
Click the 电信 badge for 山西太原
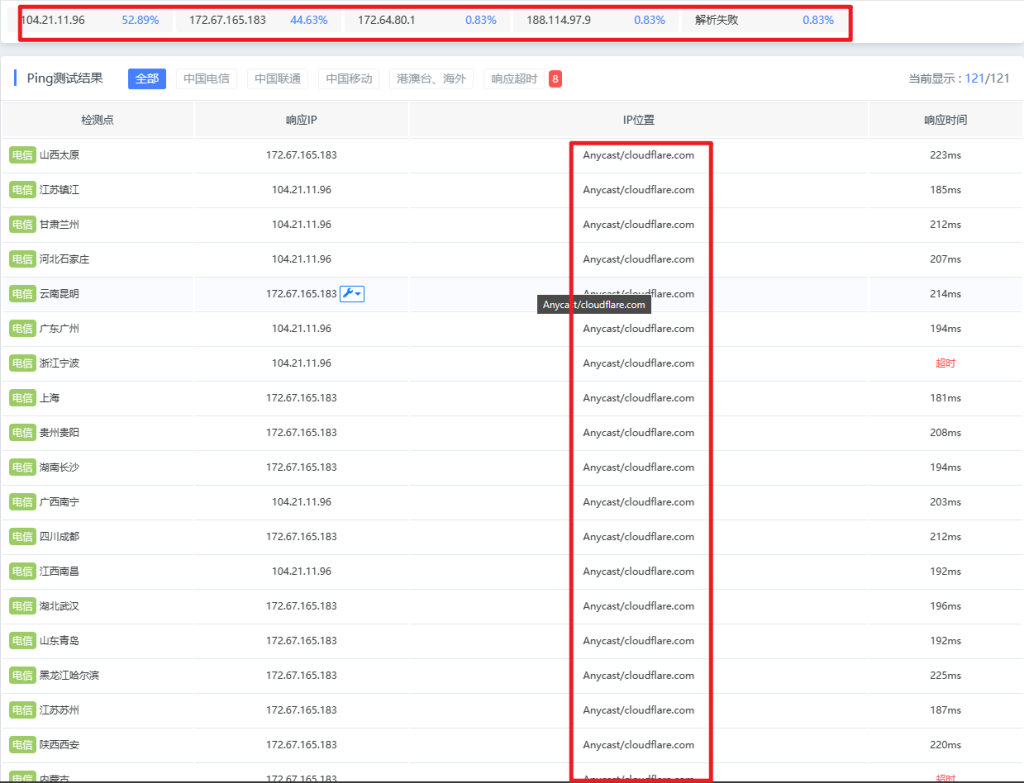click(22, 155)
